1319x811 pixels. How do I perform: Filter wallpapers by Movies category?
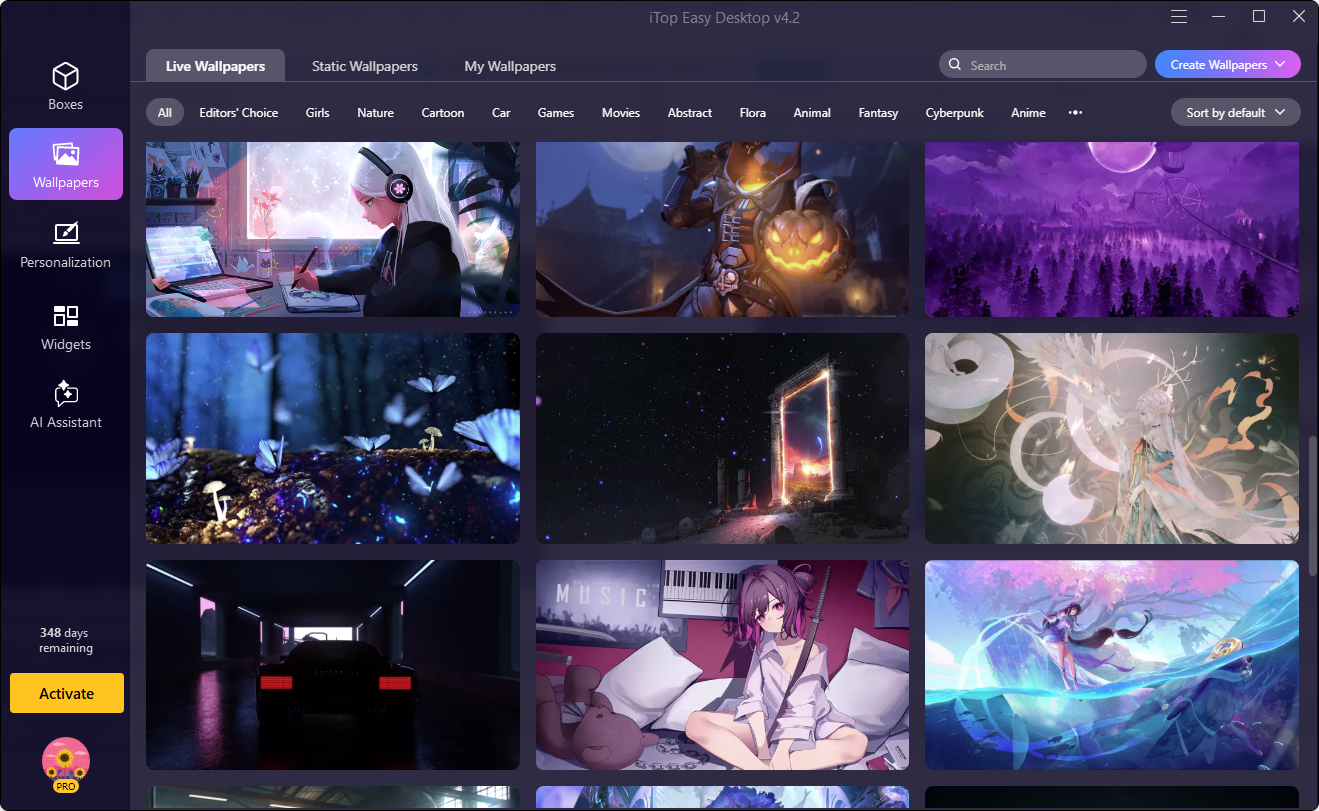point(621,113)
